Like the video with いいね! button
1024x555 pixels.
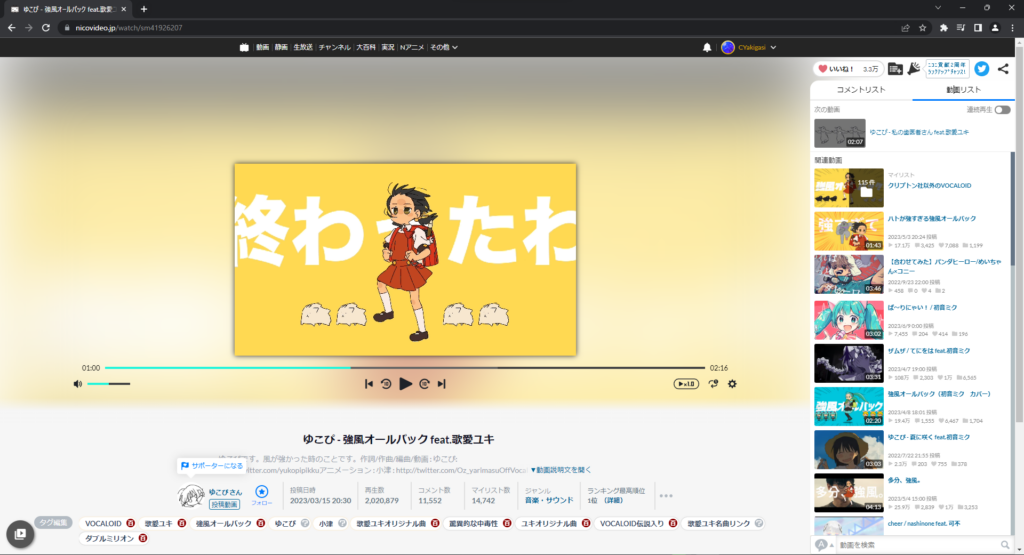pyautogui.click(x=848, y=69)
